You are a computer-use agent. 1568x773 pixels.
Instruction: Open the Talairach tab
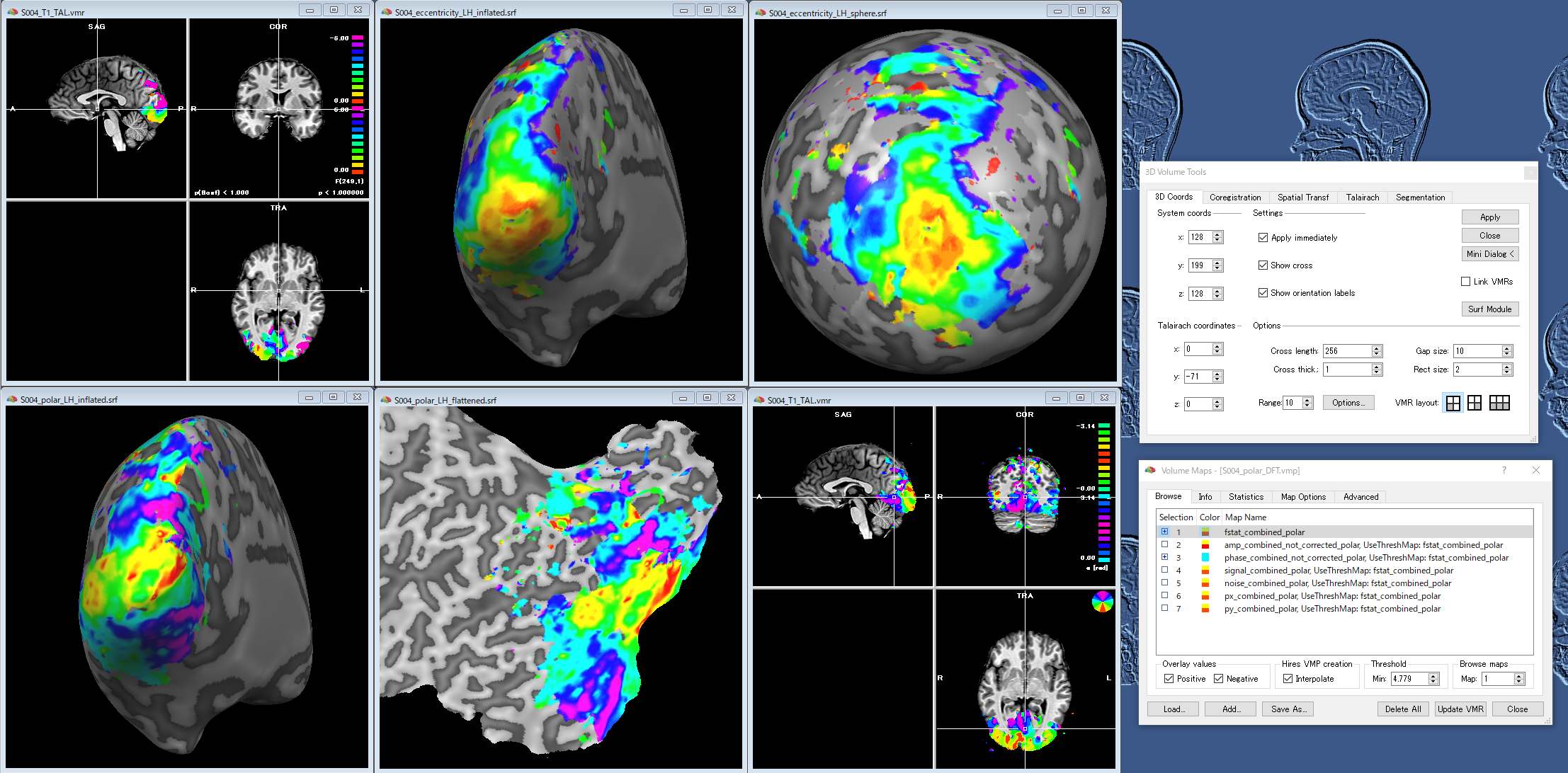(1363, 197)
